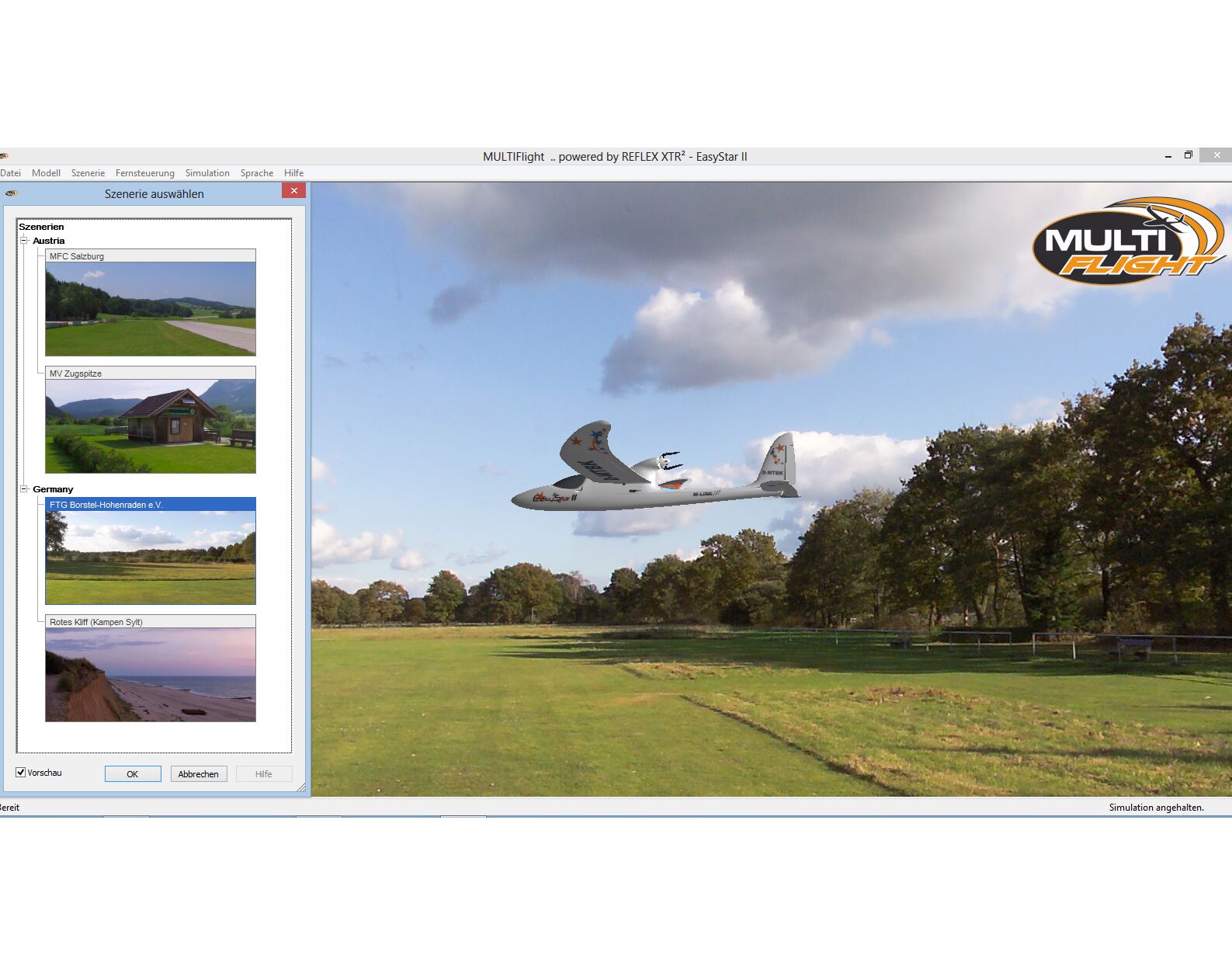Viewport: 1232px width, 966px height.
Task: Click the MULTIflight logo in the viewport
Action: (x=1128, y=241)
